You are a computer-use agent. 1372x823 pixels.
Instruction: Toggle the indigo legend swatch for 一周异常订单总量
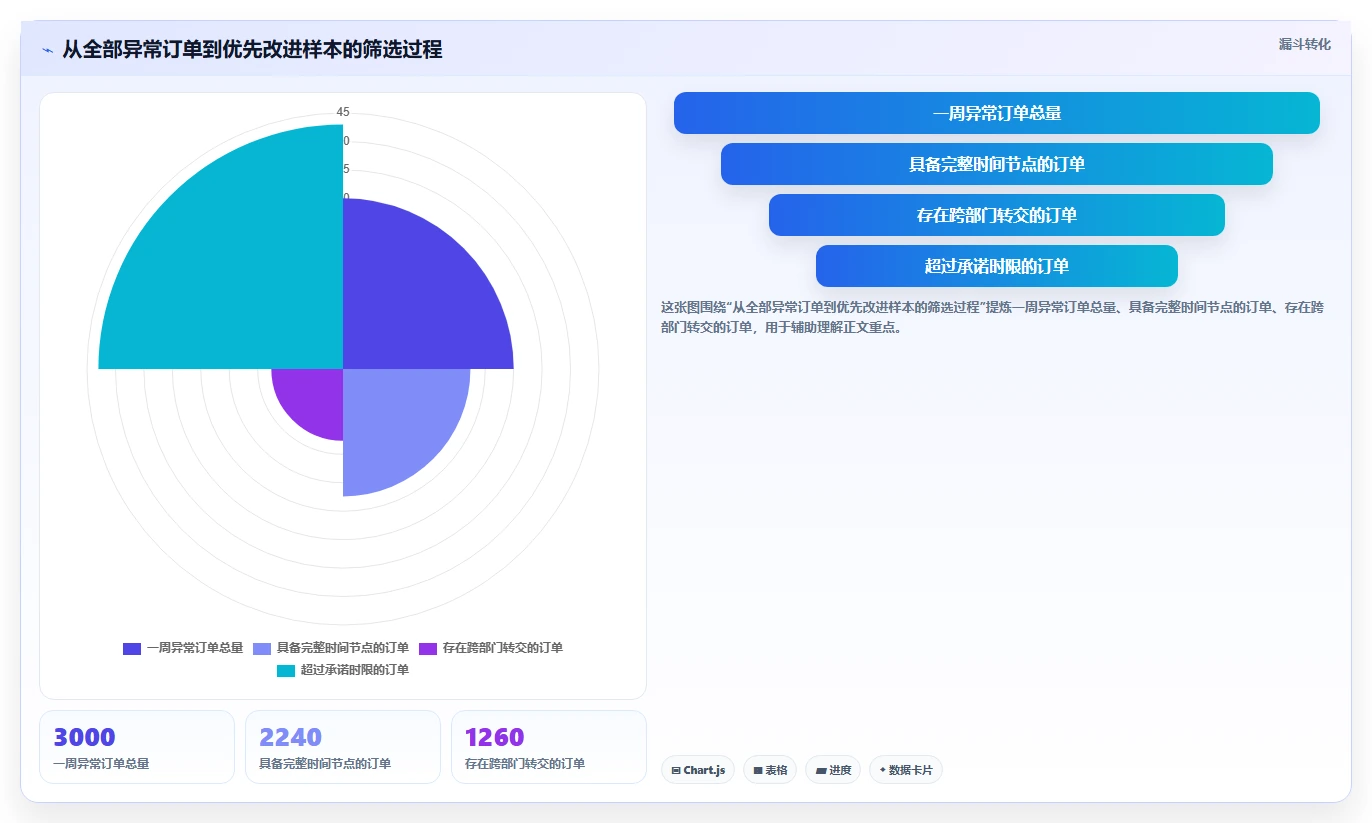[132, 648]
